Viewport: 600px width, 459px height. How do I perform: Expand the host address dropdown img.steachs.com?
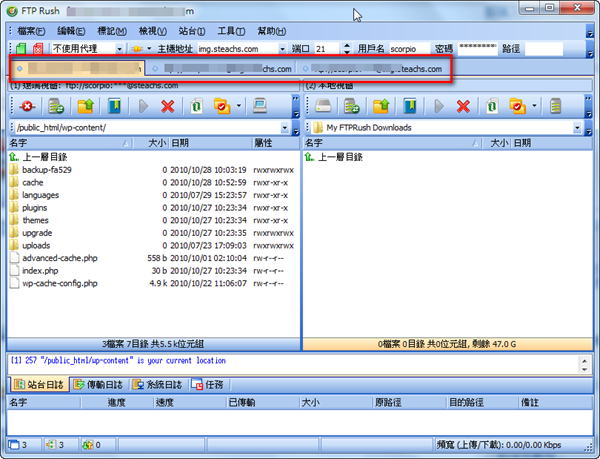pos(282,49)
